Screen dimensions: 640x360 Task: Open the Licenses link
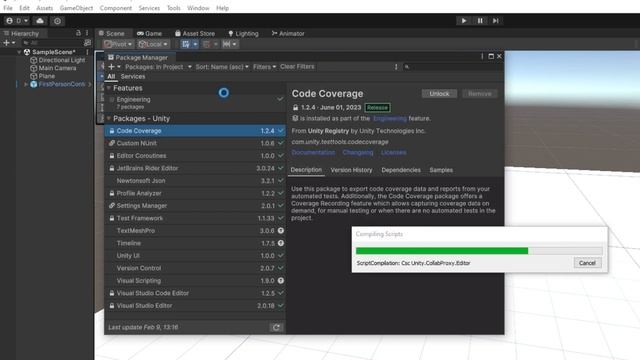click(x=393, y=152)
